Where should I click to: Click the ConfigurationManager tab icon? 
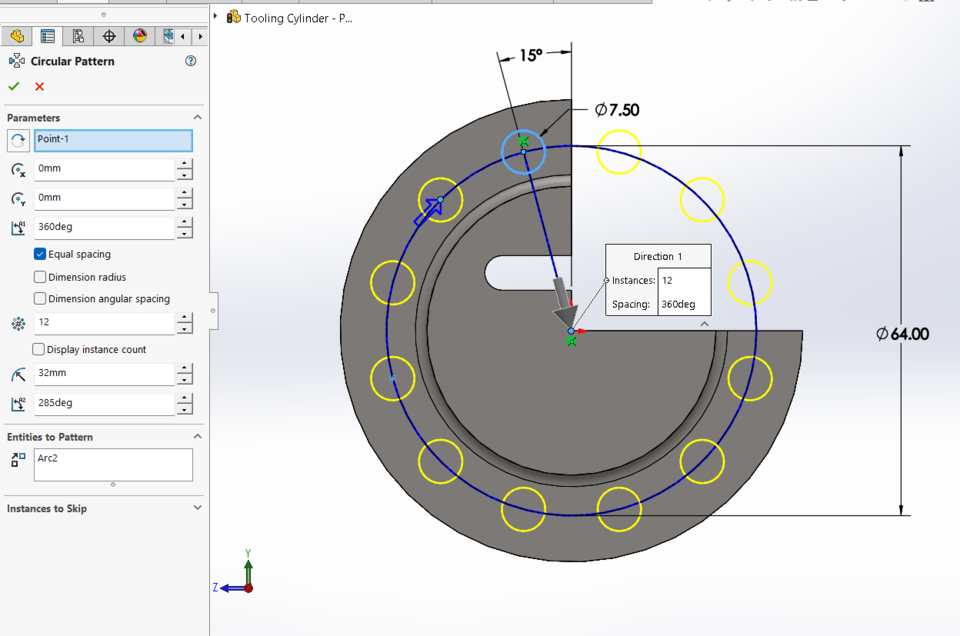pyautogui.click(x=76, y=36)
